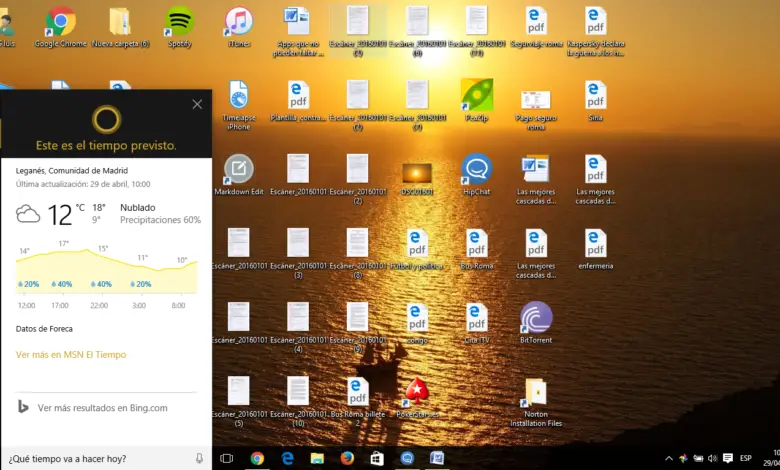Launch the Markdown Edit shortcut
Image resolution: width=780 pixels, height=470 pixels.
(x=239, y=175)
